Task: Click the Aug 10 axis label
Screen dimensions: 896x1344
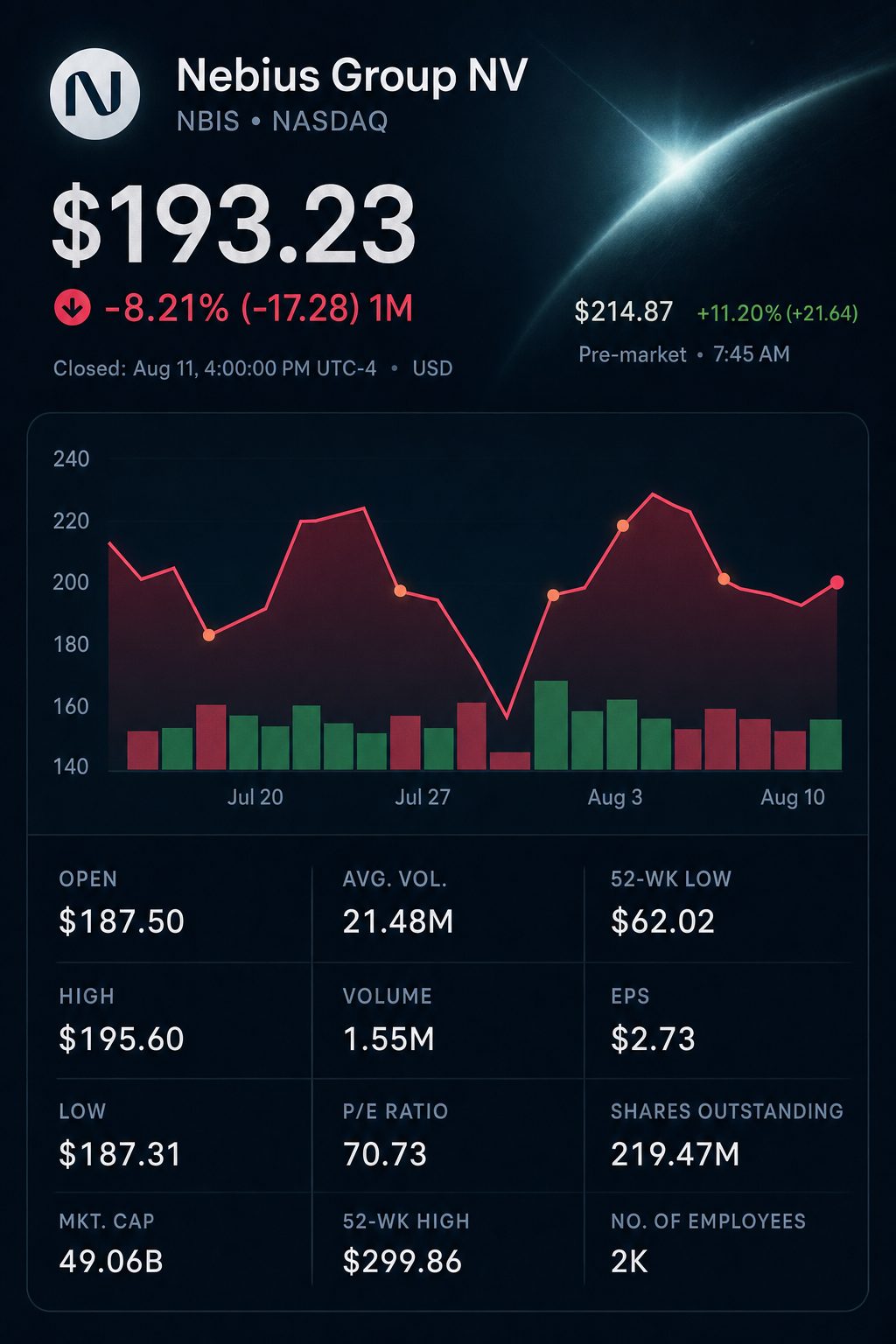Action: click(793, 797)
